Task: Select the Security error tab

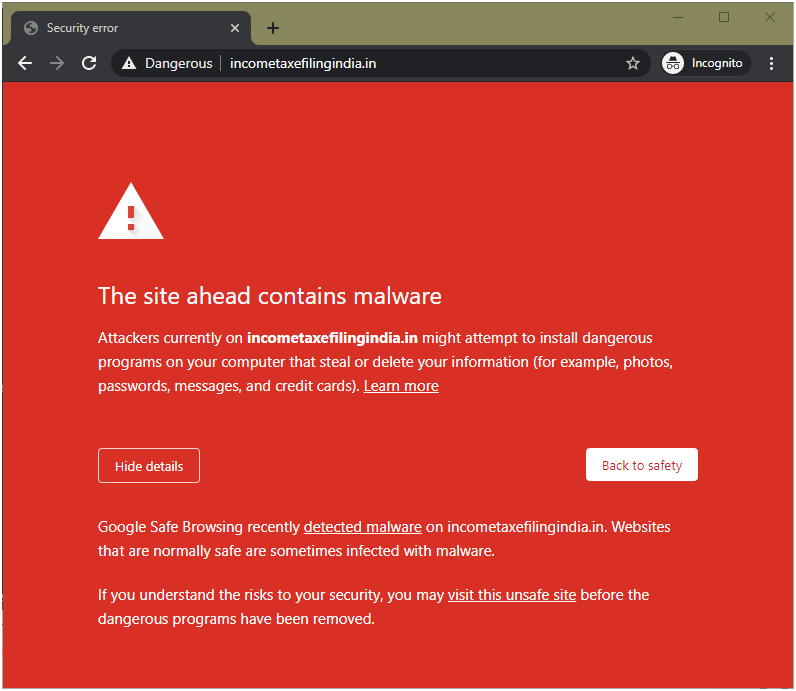Action: 130,28
